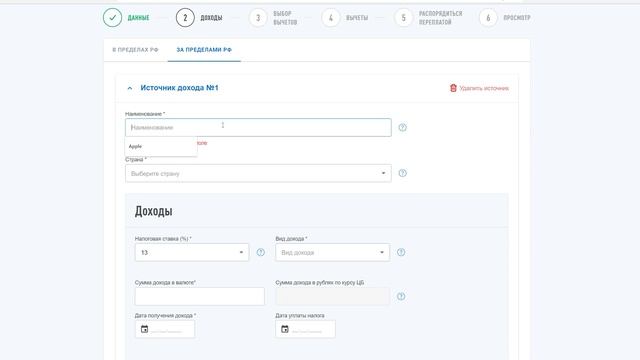This screenshot has width=640, height=360.
Task: Go to step 5 Распорядиться переплатой
Action: coord(403,18)
